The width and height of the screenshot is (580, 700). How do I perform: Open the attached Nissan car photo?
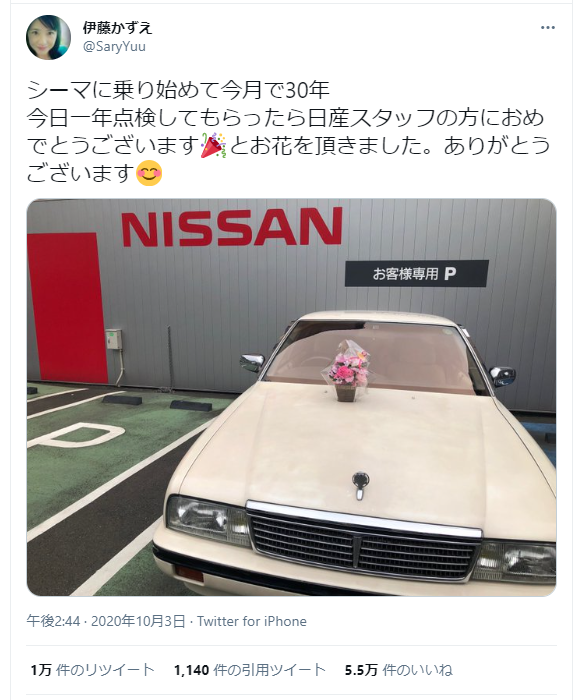click(292, 397)
